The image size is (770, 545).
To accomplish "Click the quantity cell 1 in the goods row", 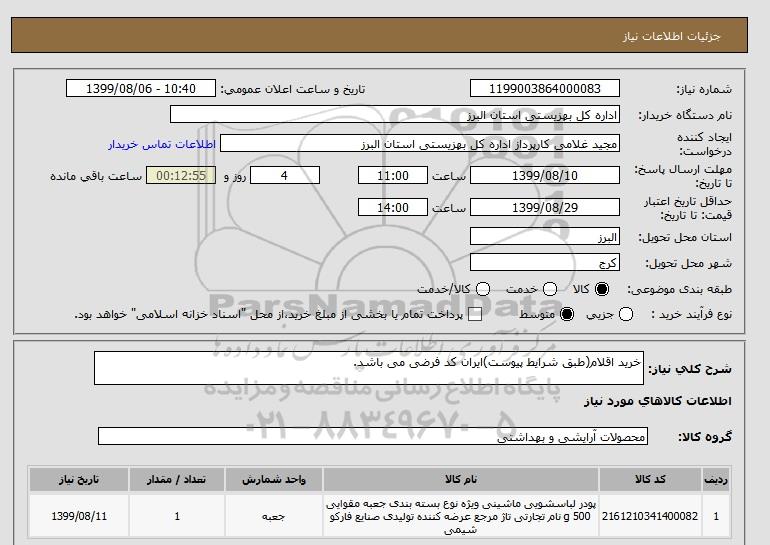I will click(177, 517).
